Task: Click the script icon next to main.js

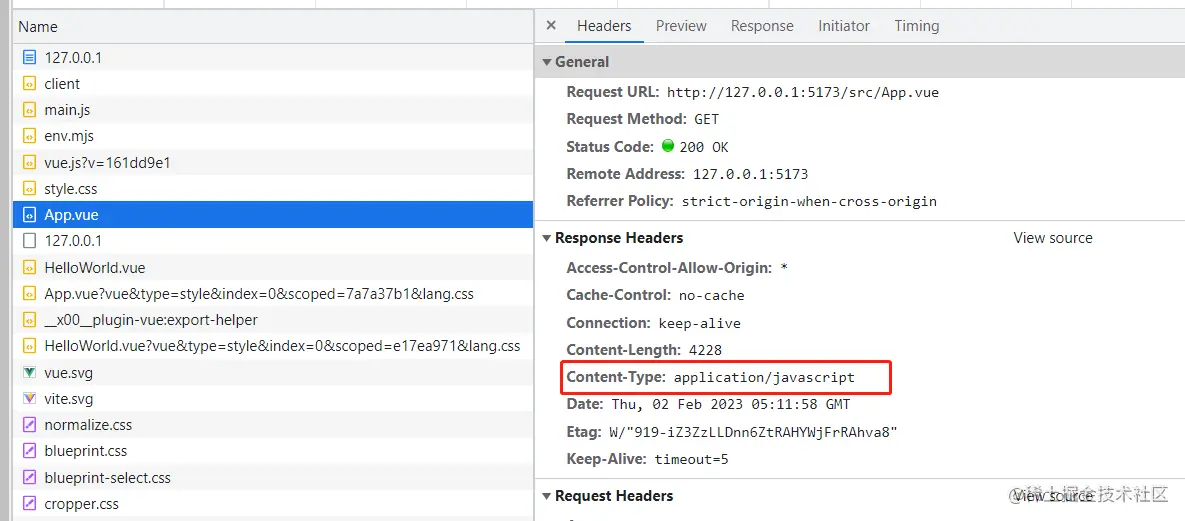Action: coord(29,110)
